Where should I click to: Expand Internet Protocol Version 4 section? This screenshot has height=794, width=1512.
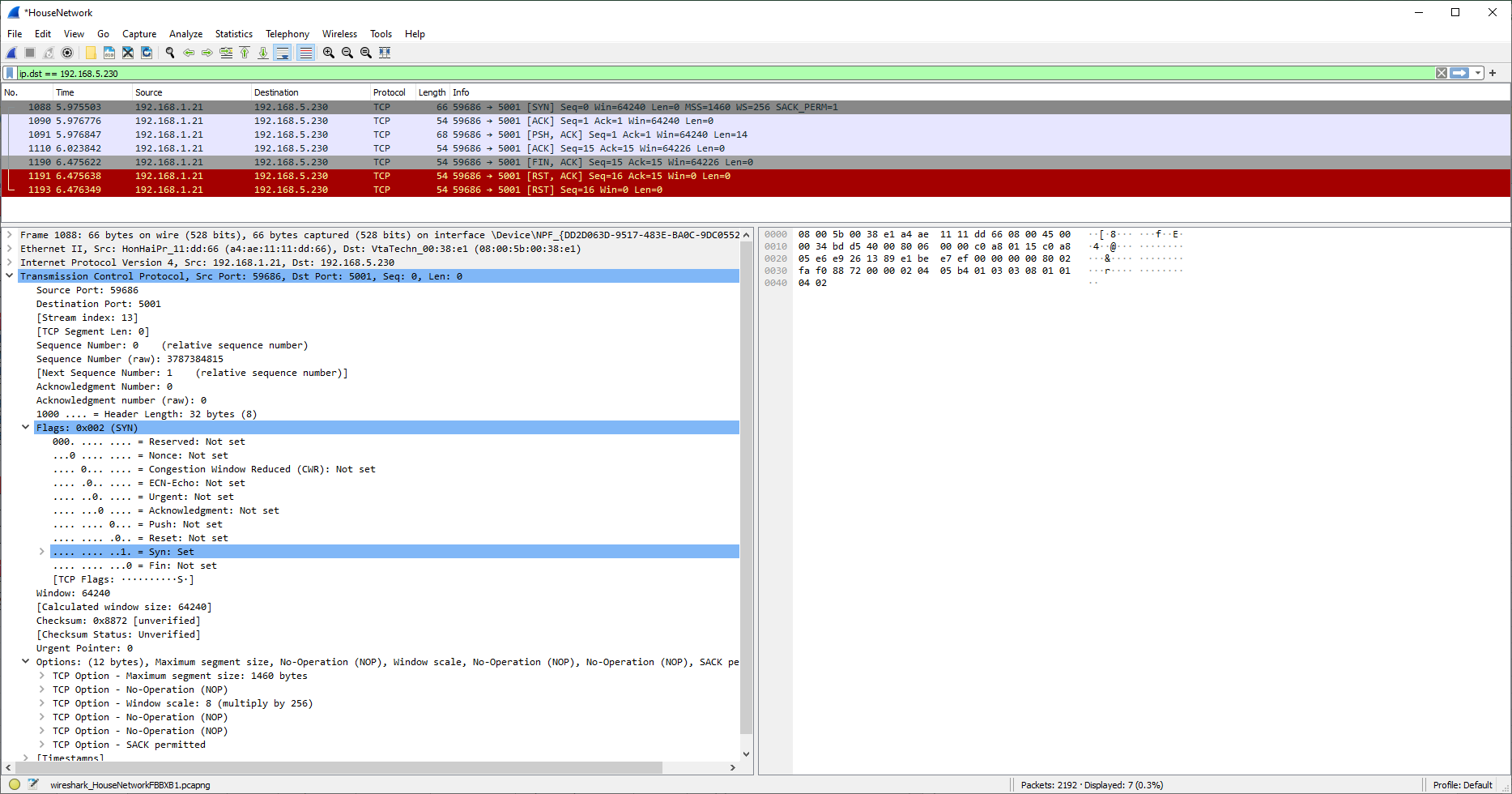(10, 263)
